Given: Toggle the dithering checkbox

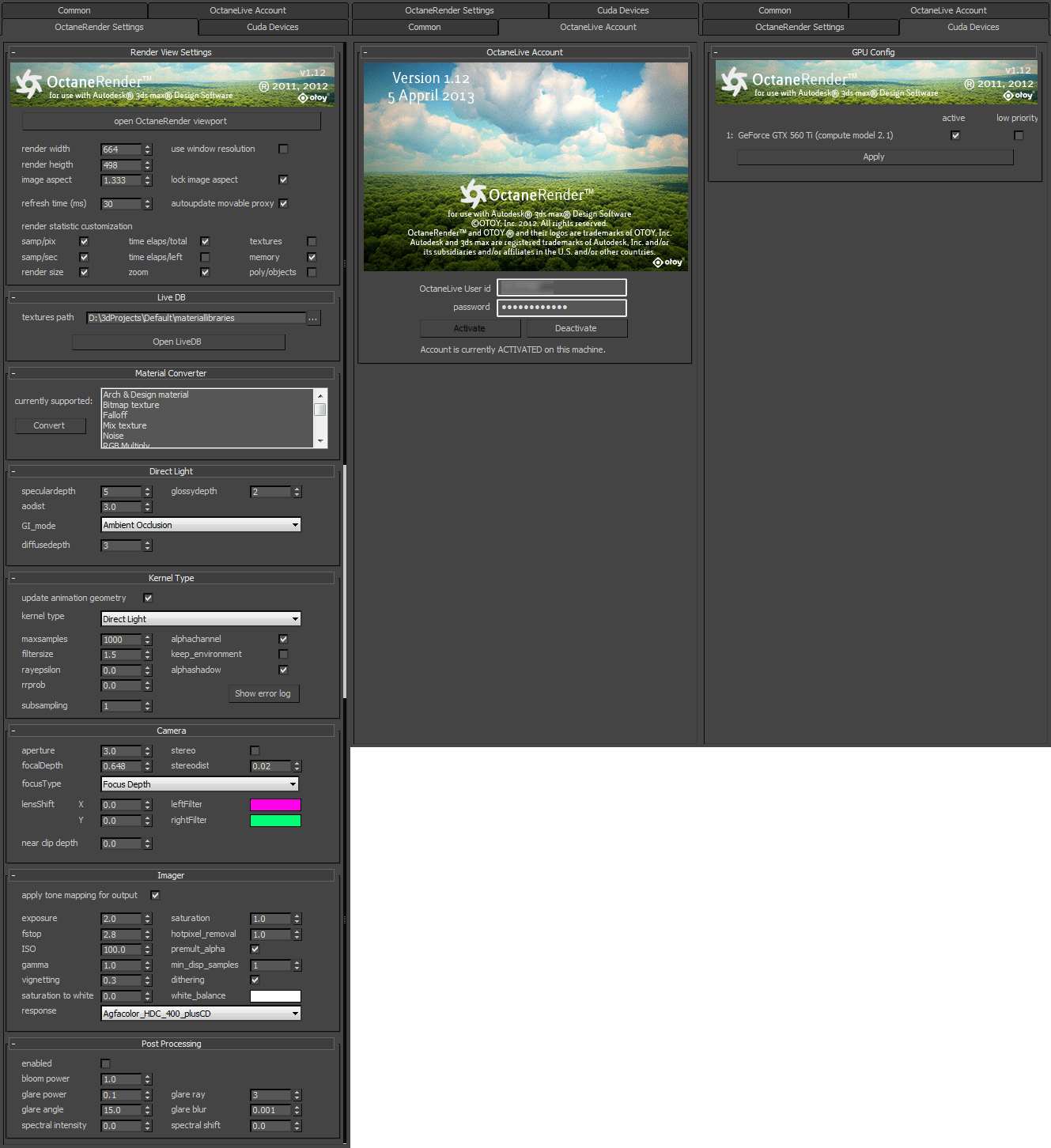Looking at the screenshot, I should (255, 980).
